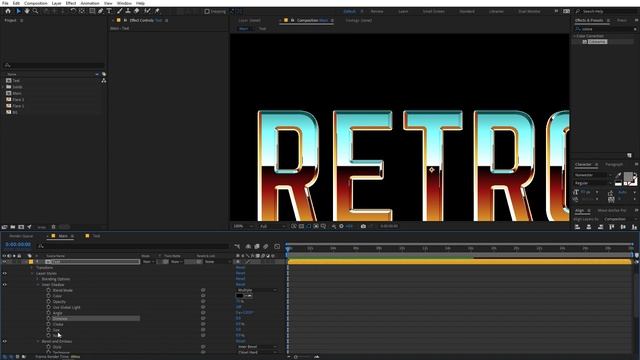Toggle Layer Styles visibility eye
The height and width of the screenshot is (360, 640).
coord(4,273)
